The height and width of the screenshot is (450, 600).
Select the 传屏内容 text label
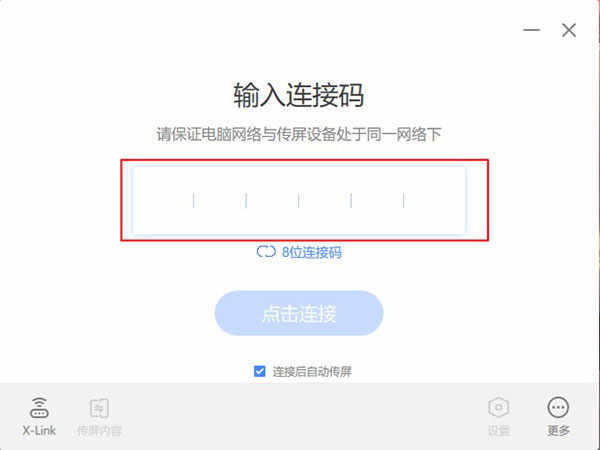(99, 431)
